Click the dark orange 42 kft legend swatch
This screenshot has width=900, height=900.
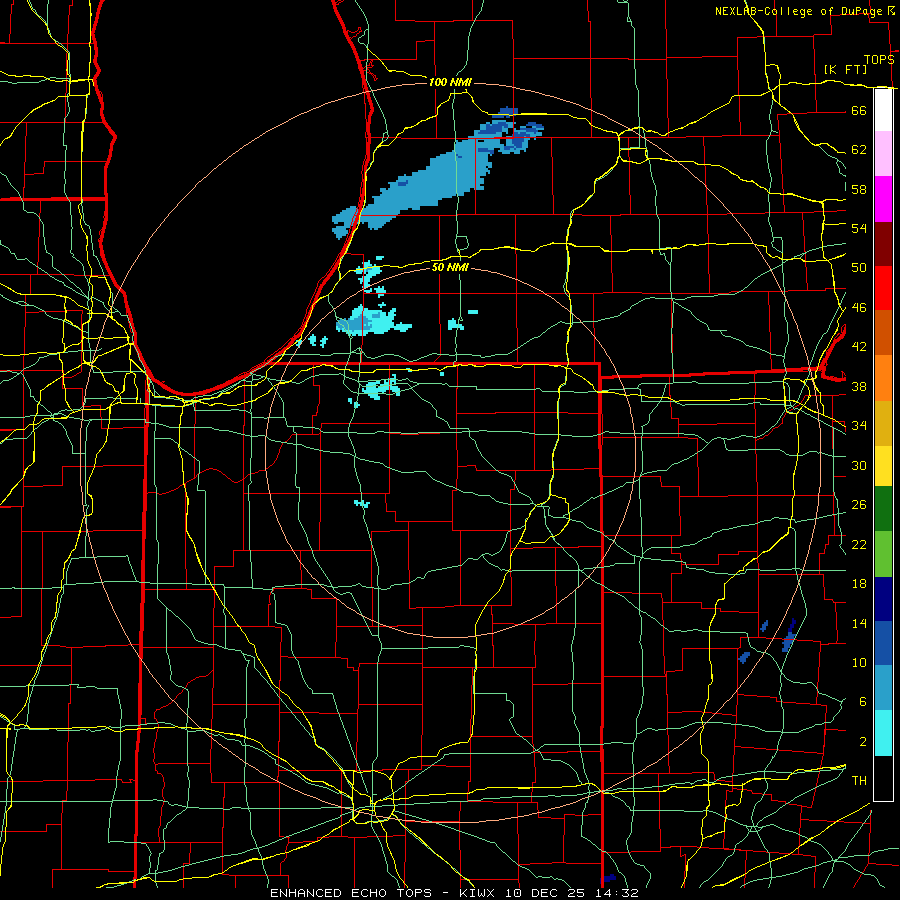point(883,333)
